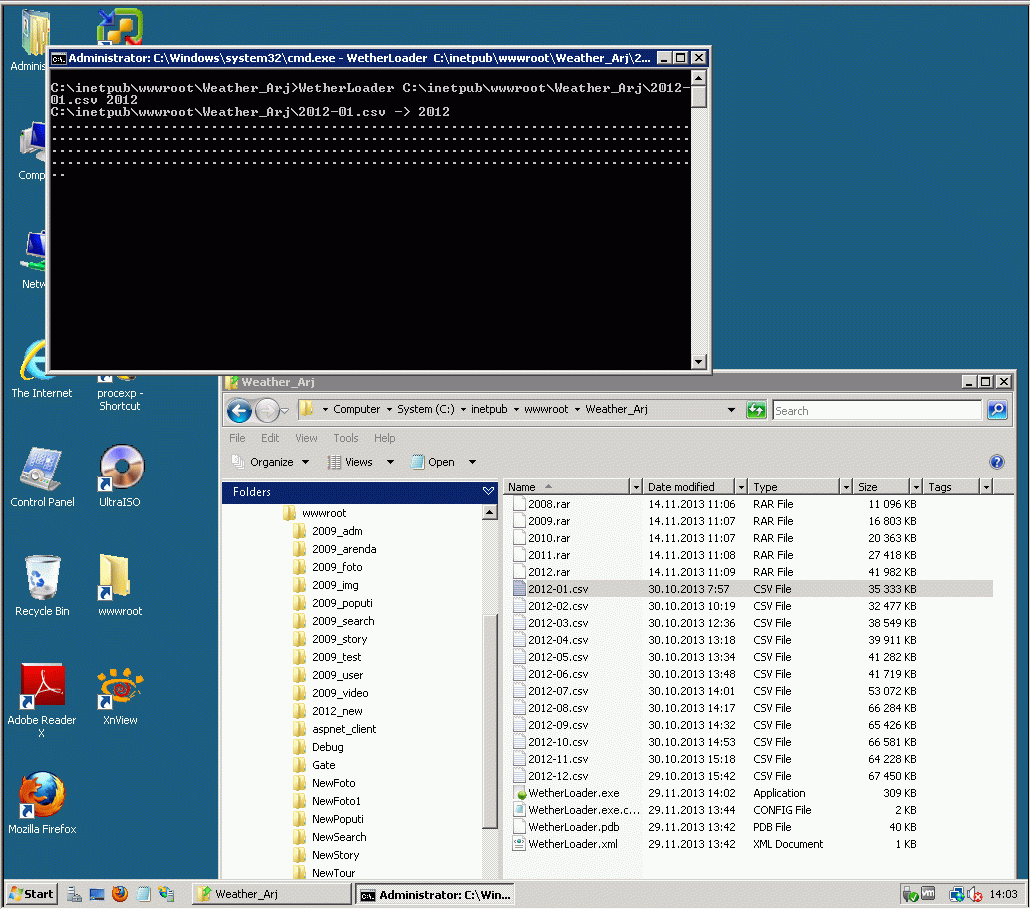
Task: Click the Server Manager quick launch icon
Action: pos(74,894)
